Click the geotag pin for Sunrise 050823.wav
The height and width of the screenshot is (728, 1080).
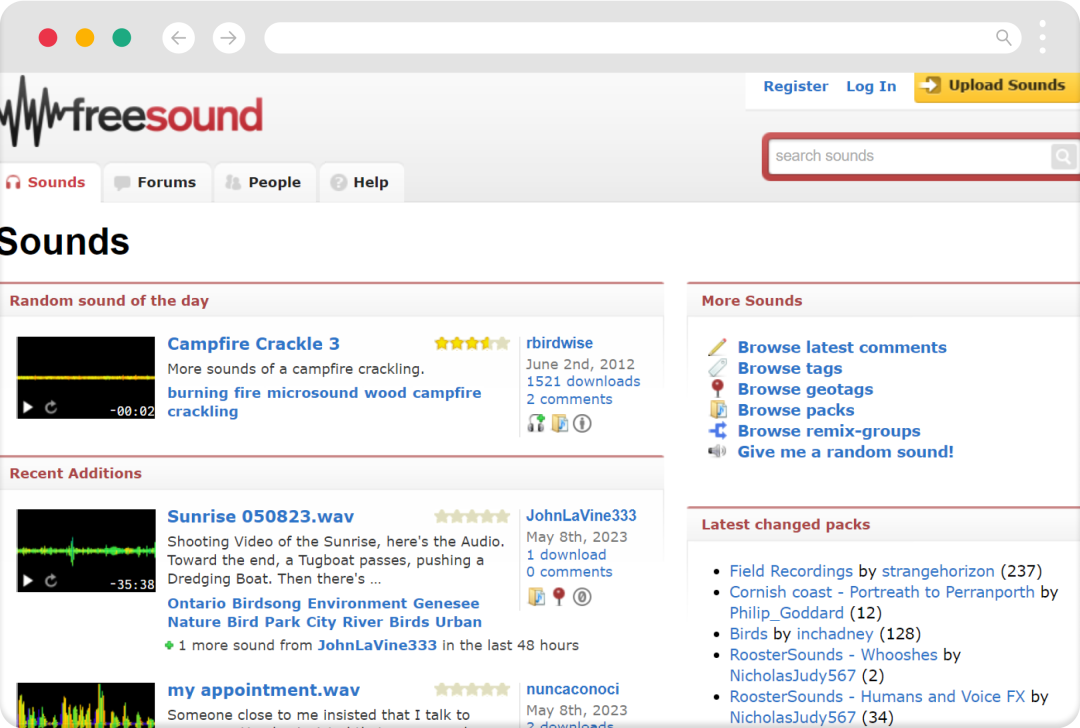coord(560,597)
